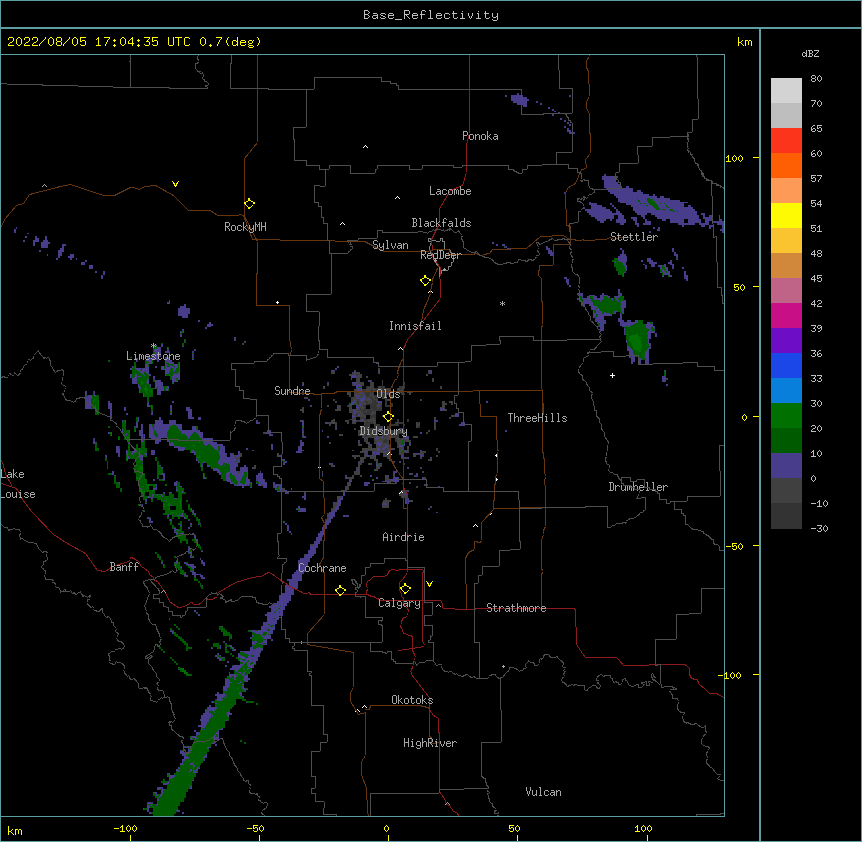862x842 pixels.
Task: Click the yellow station marker near Didsbury
Action: click(388, 417)
